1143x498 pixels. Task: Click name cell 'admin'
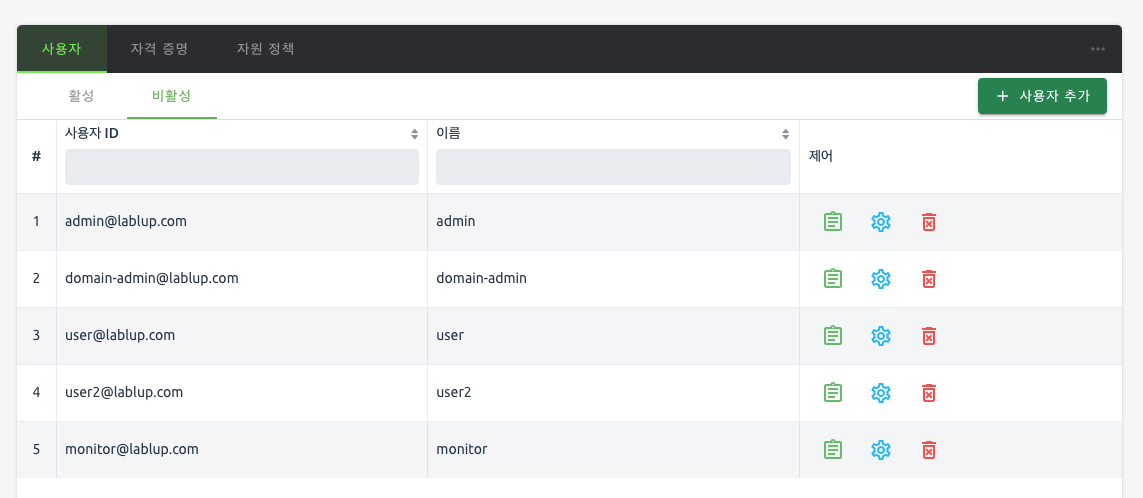[613, 222]
